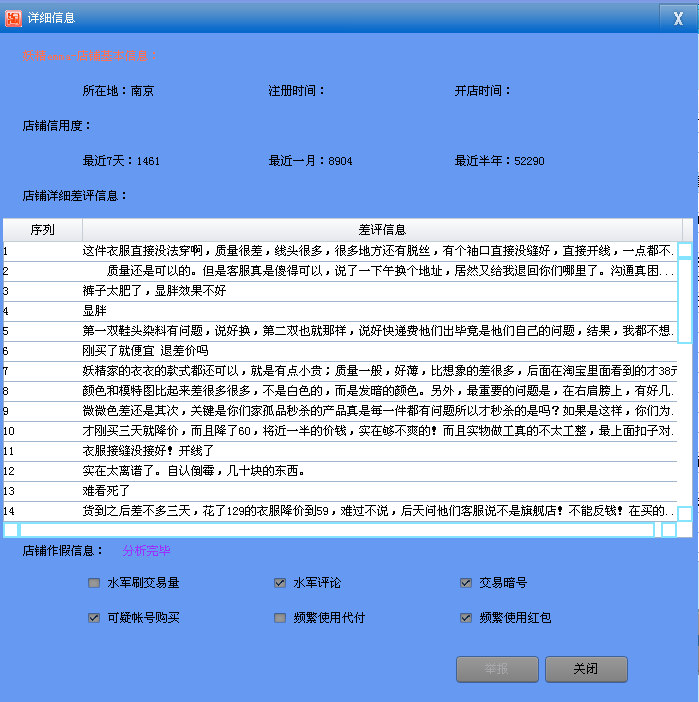Click the vertical scrollbar thumb
Image resolution: width=699 pixels, height=702 pixels.
coord(685,301)
